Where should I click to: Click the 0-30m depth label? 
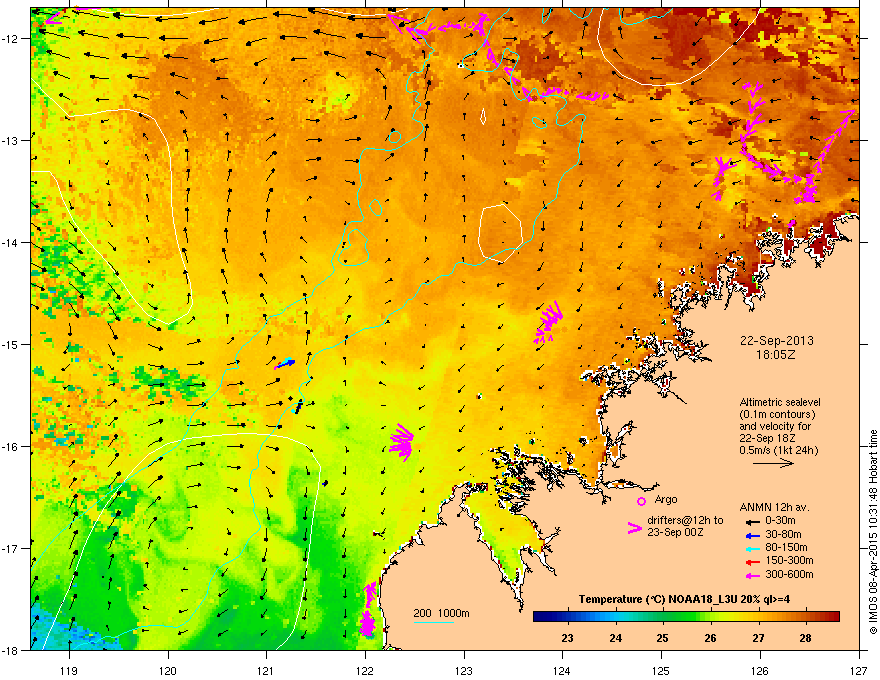(x=780, y=521)
